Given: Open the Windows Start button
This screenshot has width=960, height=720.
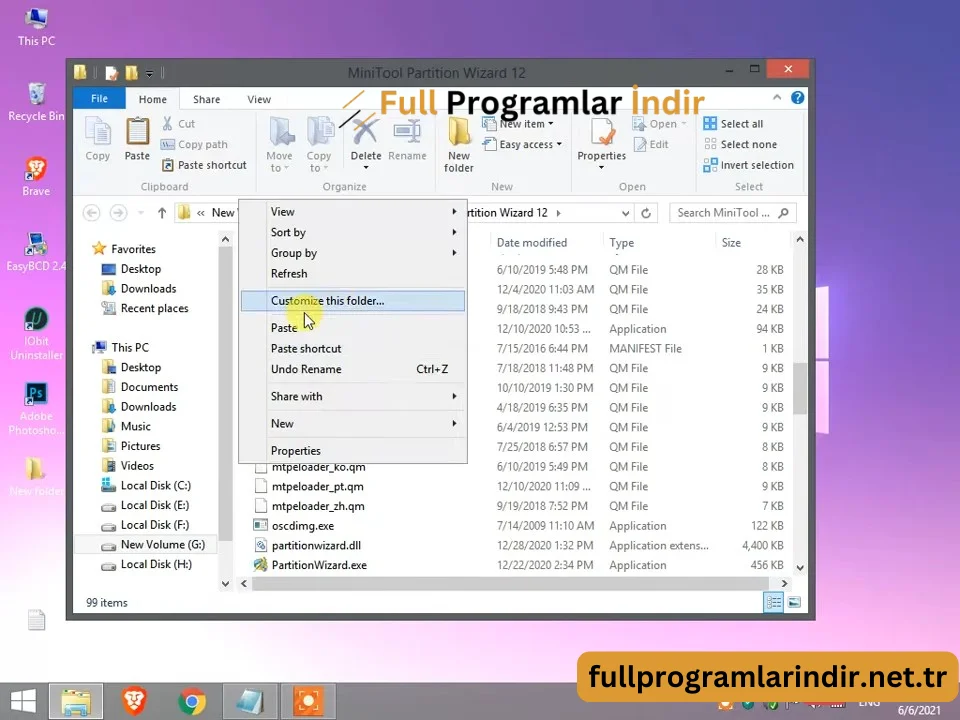Looking at the screenshot, I should [x=23, y=702].
